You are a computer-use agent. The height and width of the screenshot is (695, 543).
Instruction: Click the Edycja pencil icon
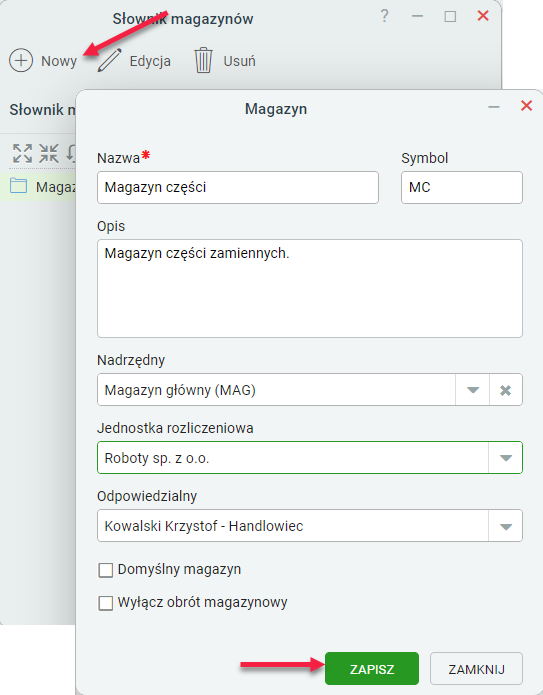pos(109,60)
